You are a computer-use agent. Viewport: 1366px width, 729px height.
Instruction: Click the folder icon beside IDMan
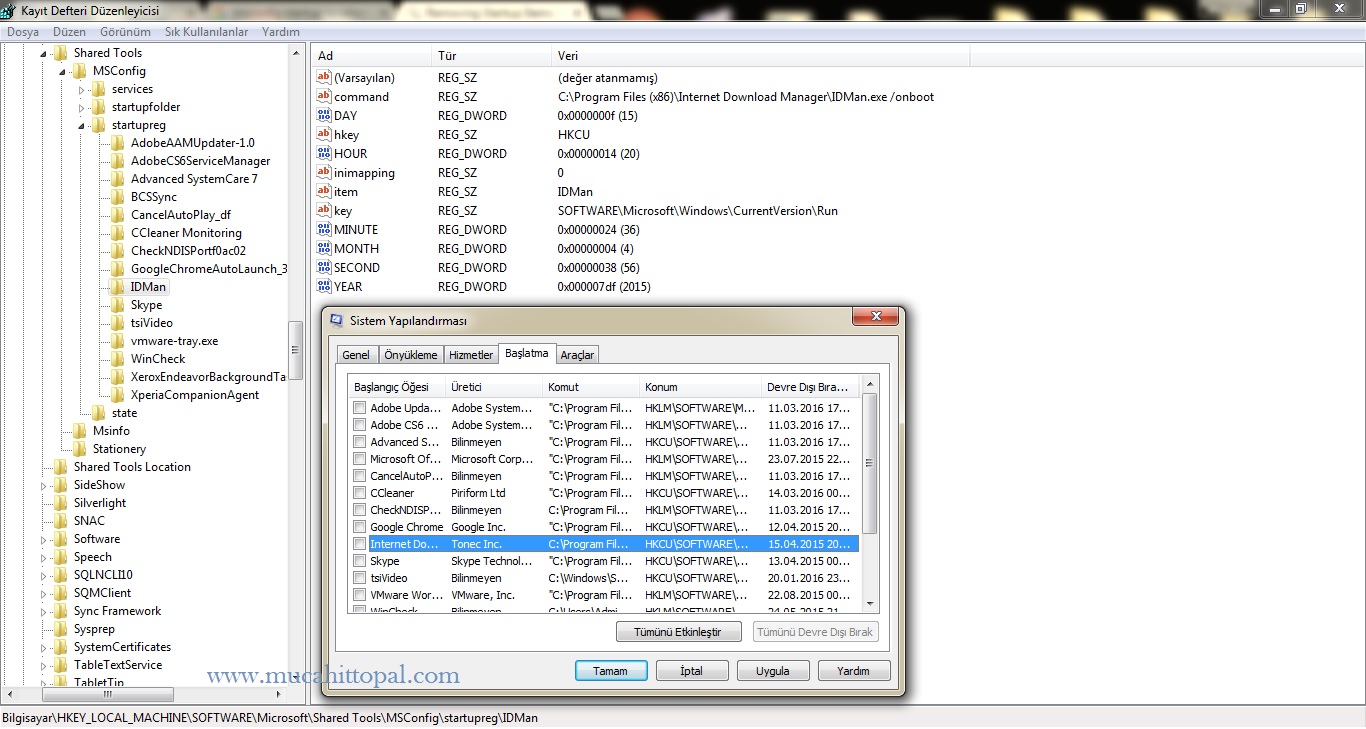pyautogui.click(x=118, y=287)
